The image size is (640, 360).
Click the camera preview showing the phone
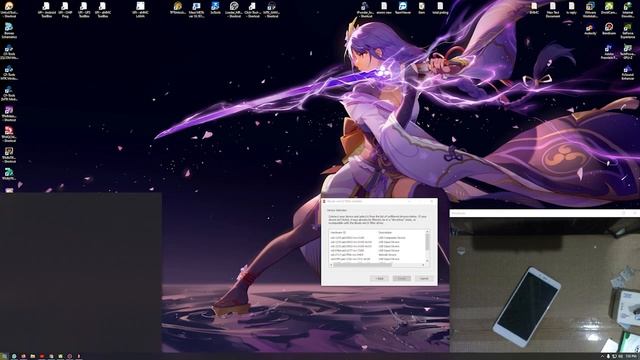(x=544, y=284)
